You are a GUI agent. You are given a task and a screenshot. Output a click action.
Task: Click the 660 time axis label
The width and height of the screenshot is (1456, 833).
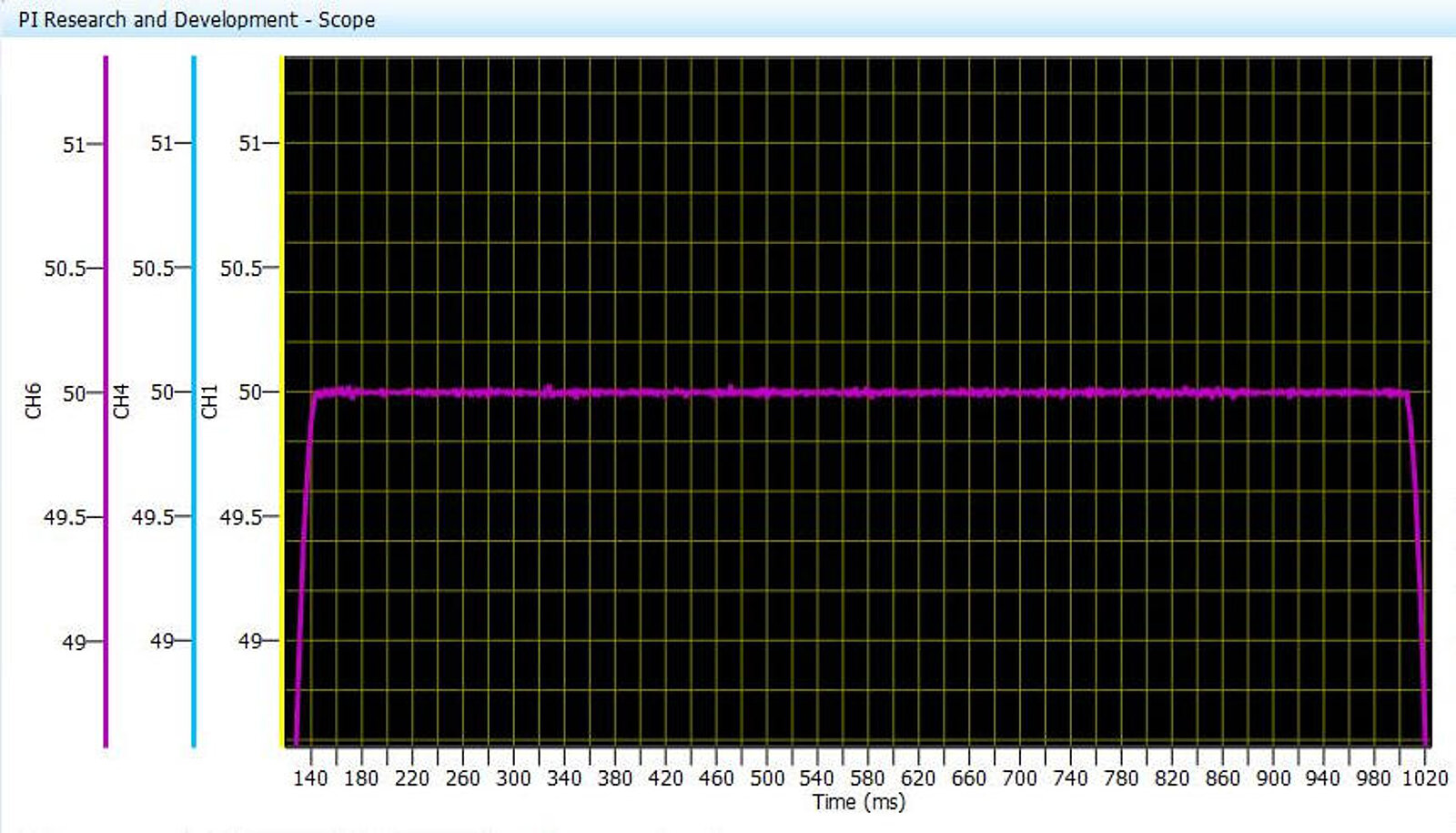tap(968, 778)
